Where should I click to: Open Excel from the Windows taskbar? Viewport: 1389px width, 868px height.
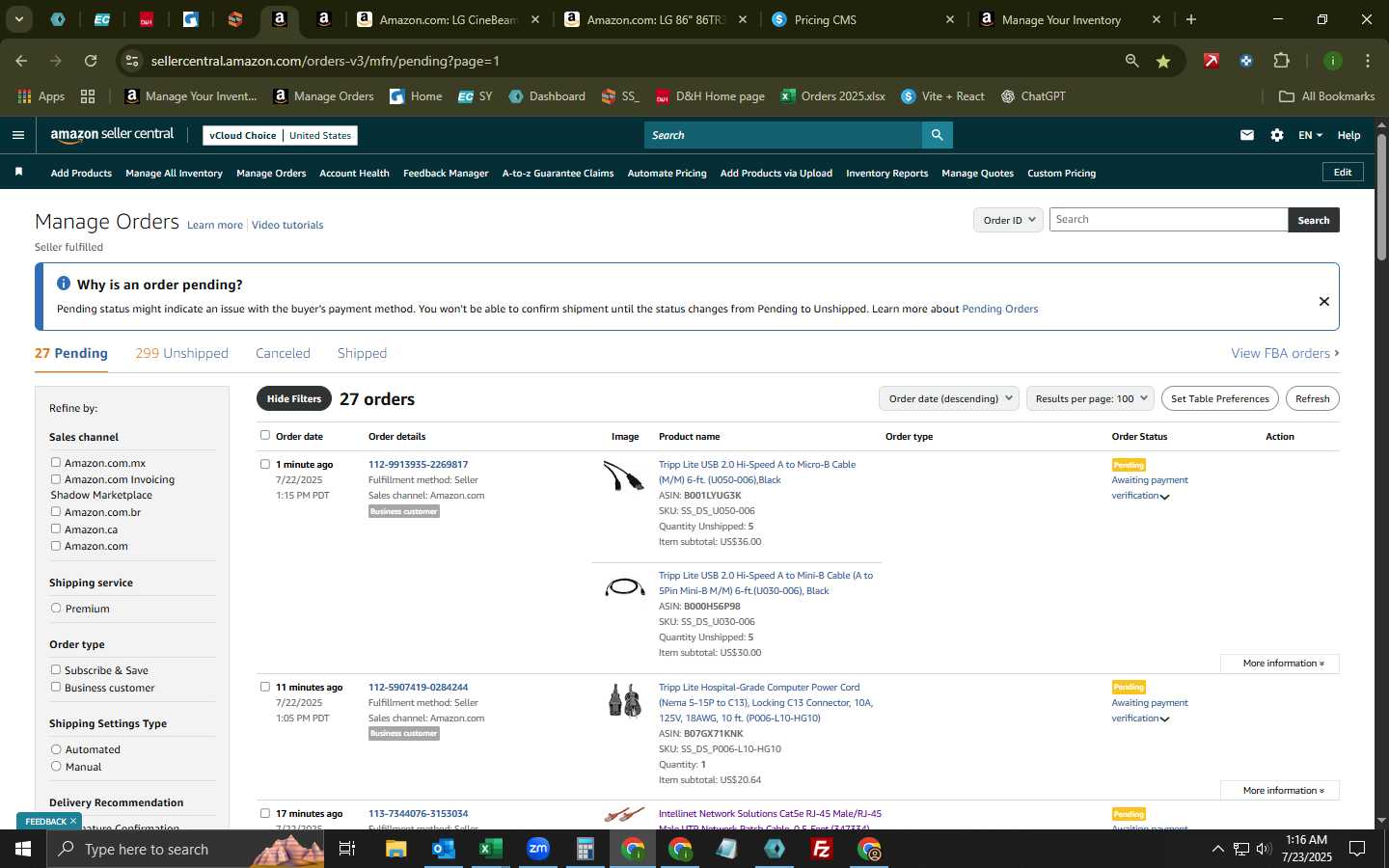491,849
